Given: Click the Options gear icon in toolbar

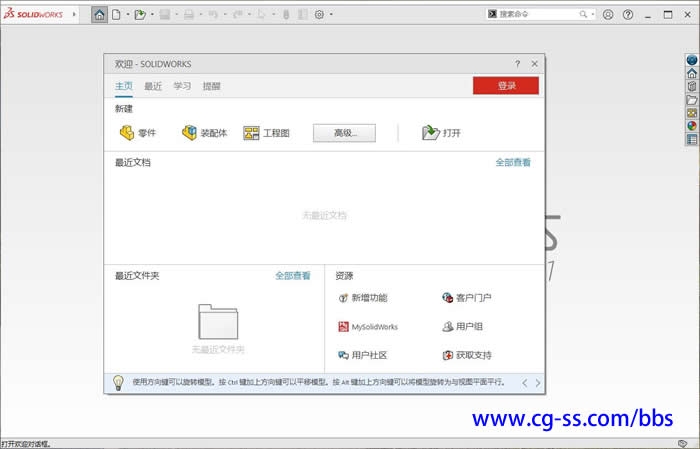Looking at the screenshot, I should click(x=319, y=15).
